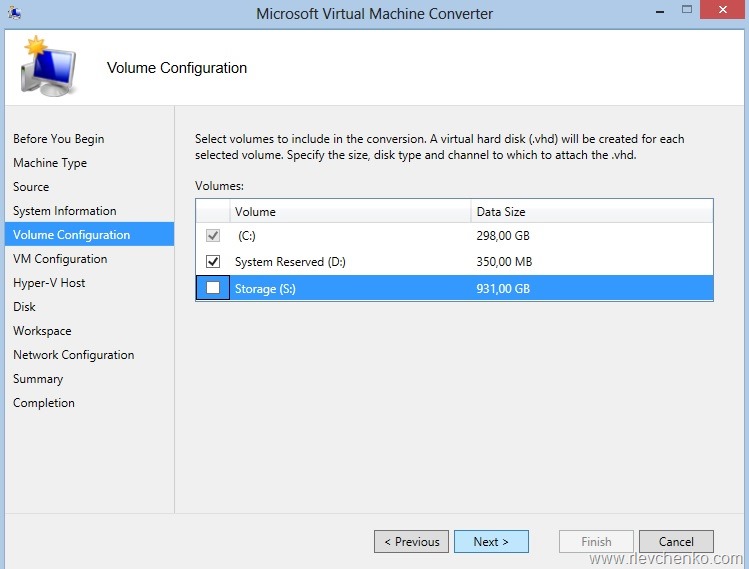
Task: Click the app icon in the title bar
Action: (13, 13)
